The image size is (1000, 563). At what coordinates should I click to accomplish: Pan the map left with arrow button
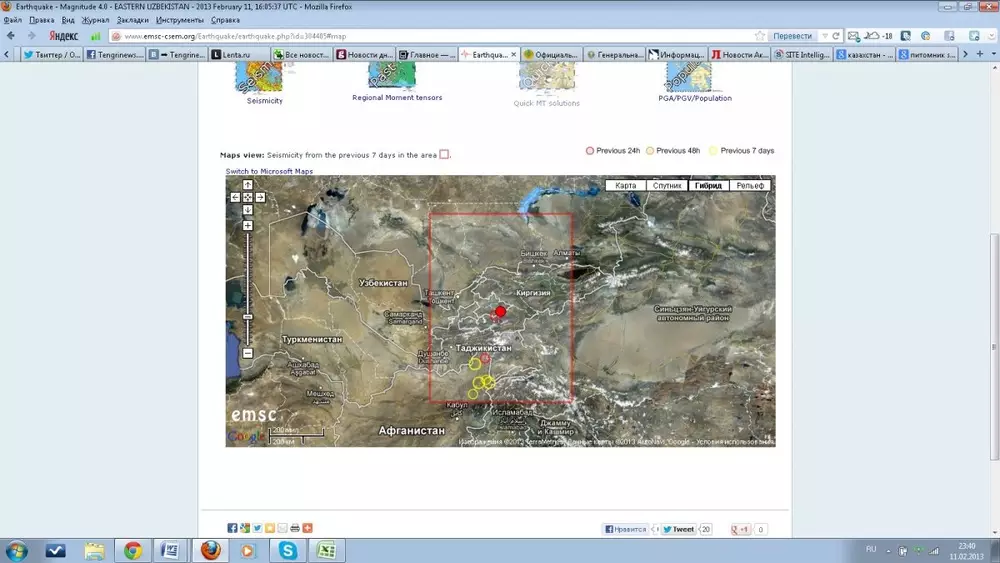point(236,197)
